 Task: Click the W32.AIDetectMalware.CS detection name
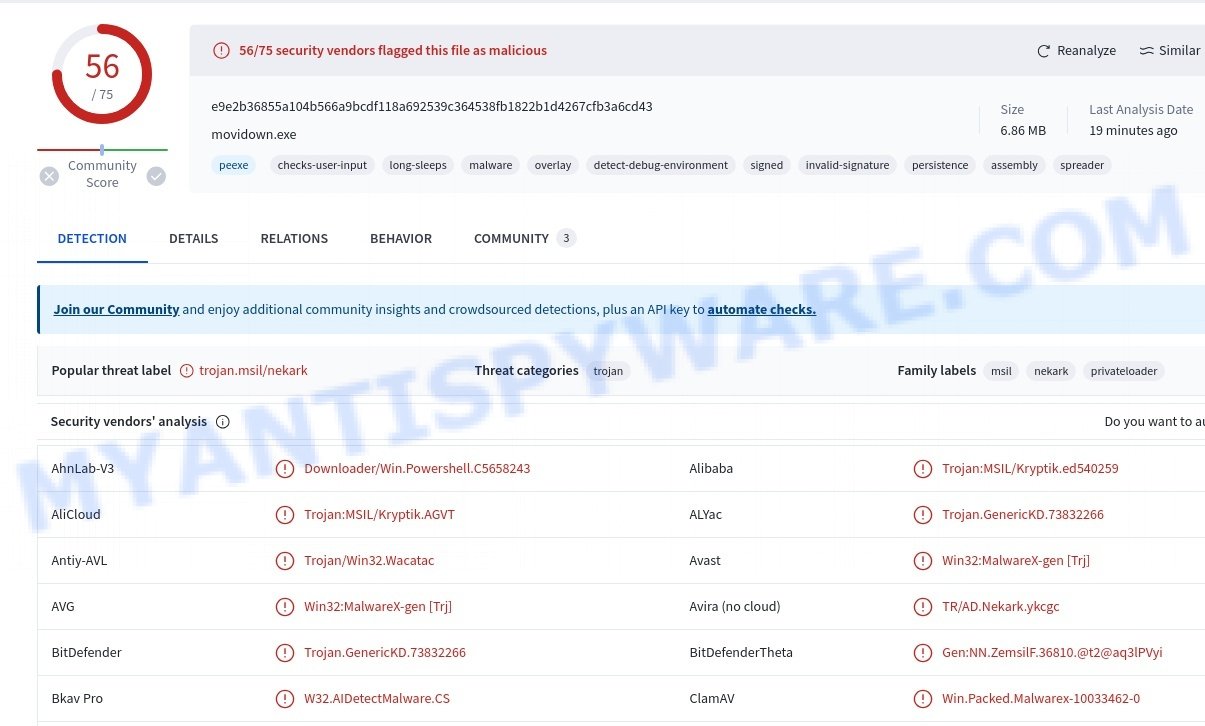point(377,699)
